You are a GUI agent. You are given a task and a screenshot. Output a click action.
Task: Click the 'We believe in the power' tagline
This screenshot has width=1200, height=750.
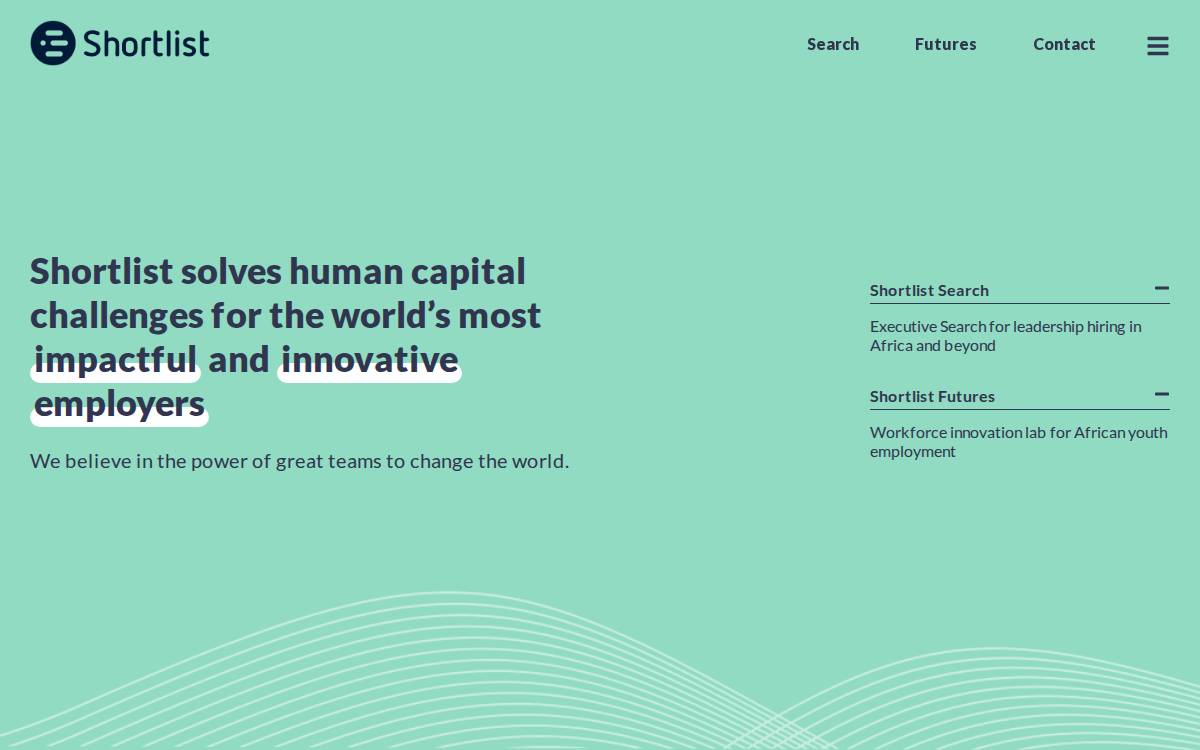click(x=299, y=461)
